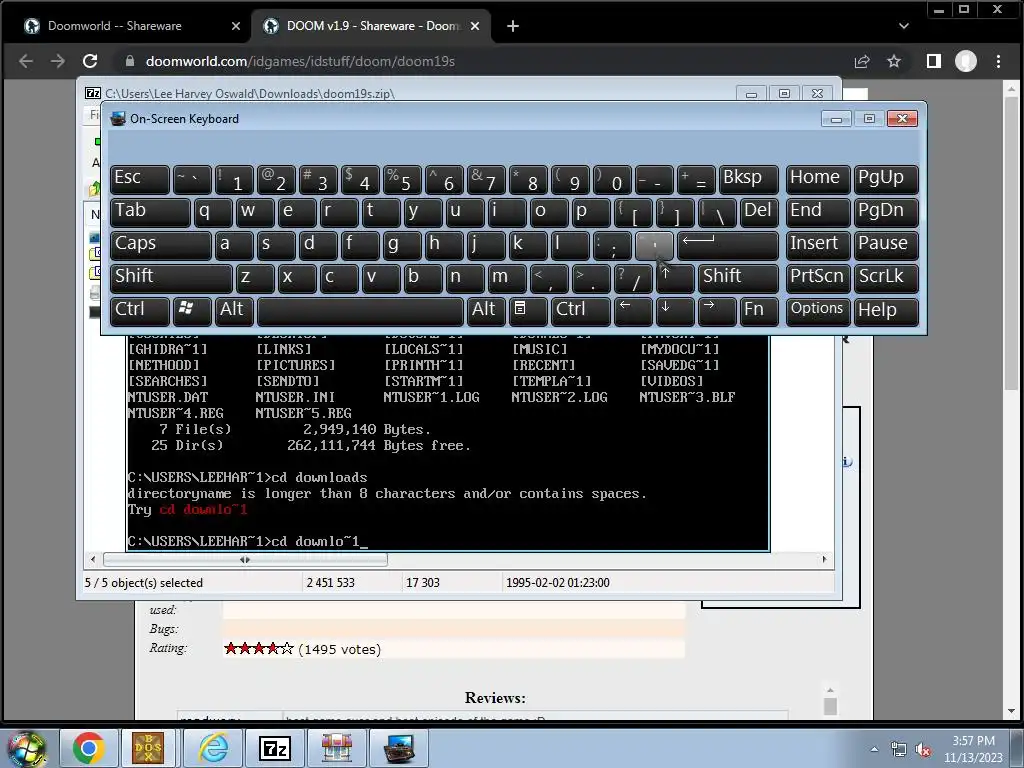Click the PrtScn key

pos(818,278)
